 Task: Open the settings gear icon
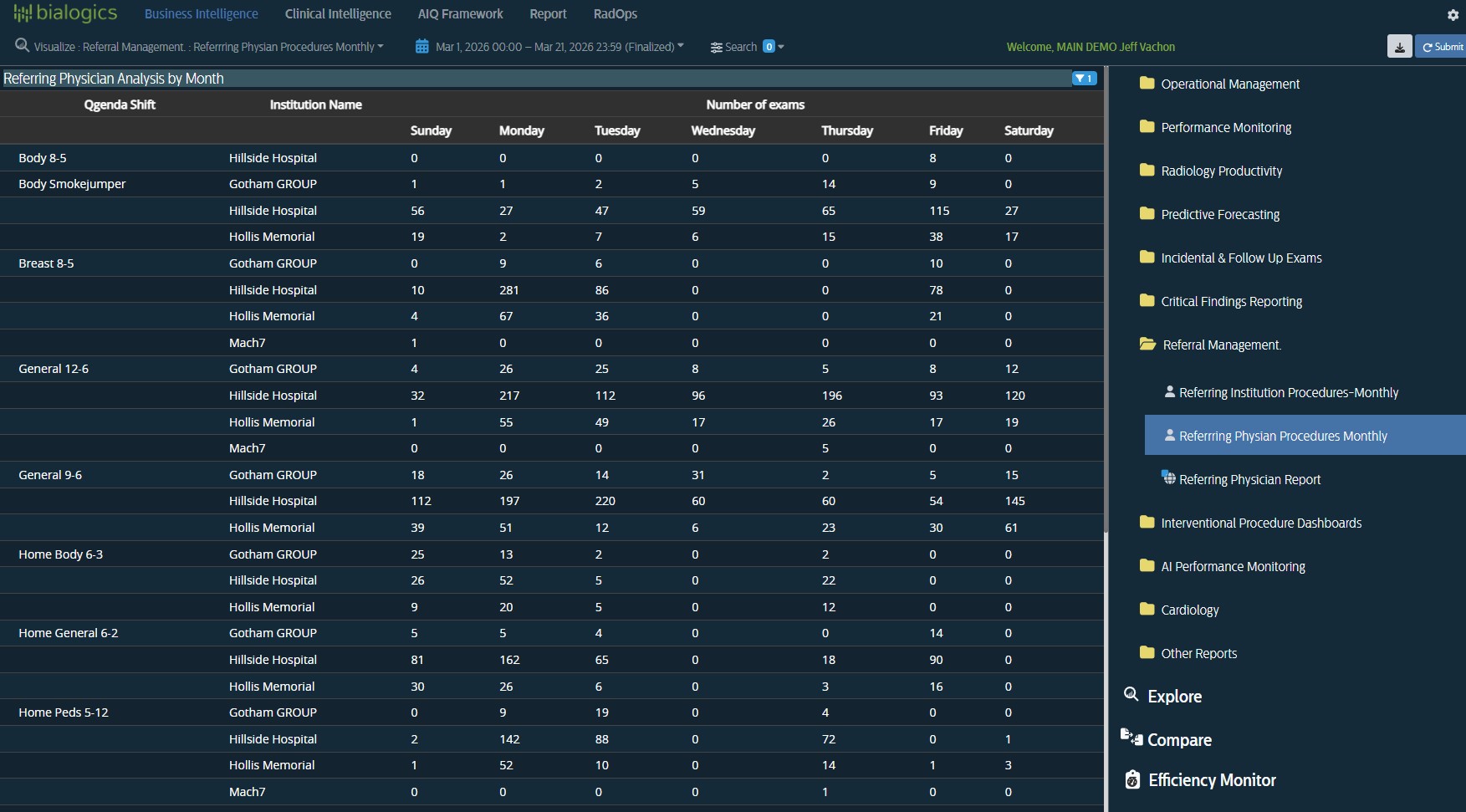point(1453,14)
